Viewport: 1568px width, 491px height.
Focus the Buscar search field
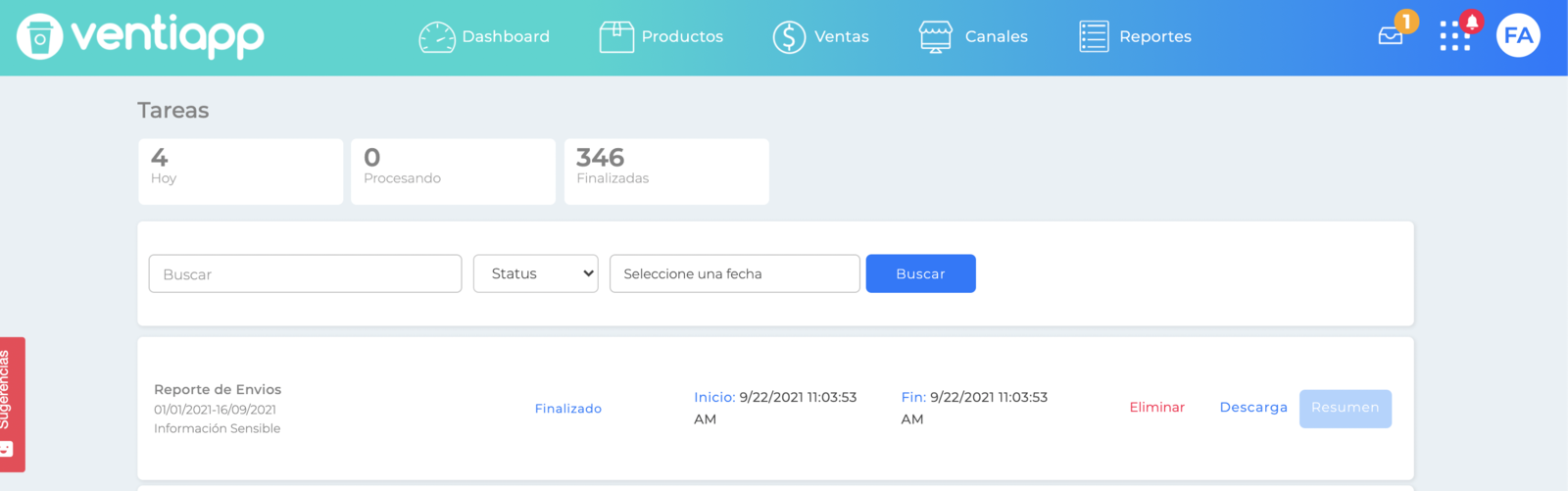pos(305,273)
